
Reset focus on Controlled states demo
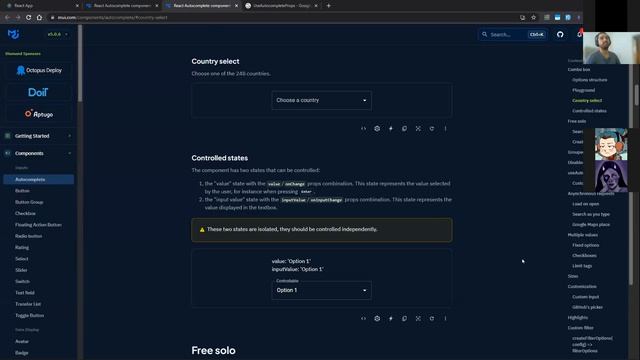(418, 318)
